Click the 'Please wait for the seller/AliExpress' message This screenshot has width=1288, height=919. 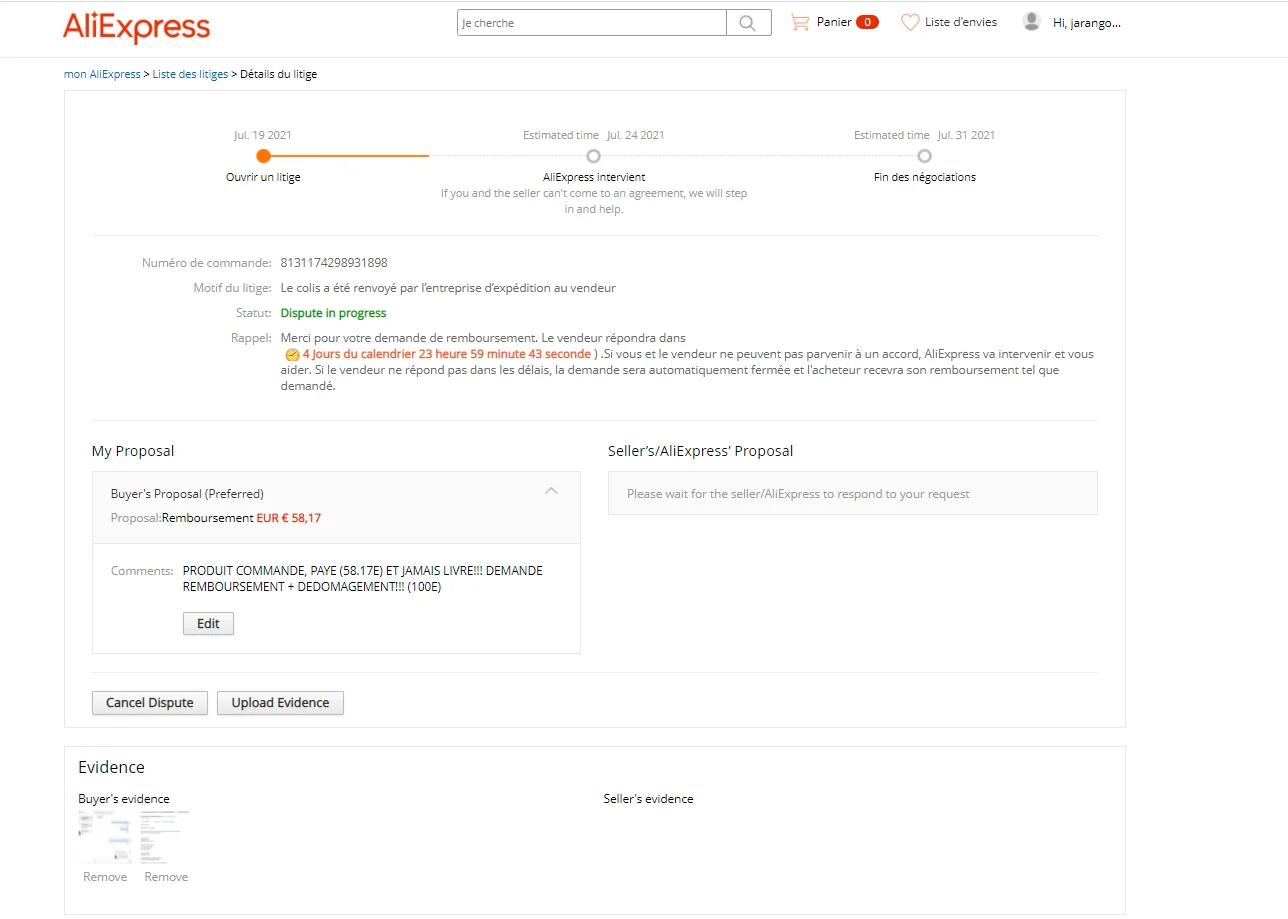[798, 494]
